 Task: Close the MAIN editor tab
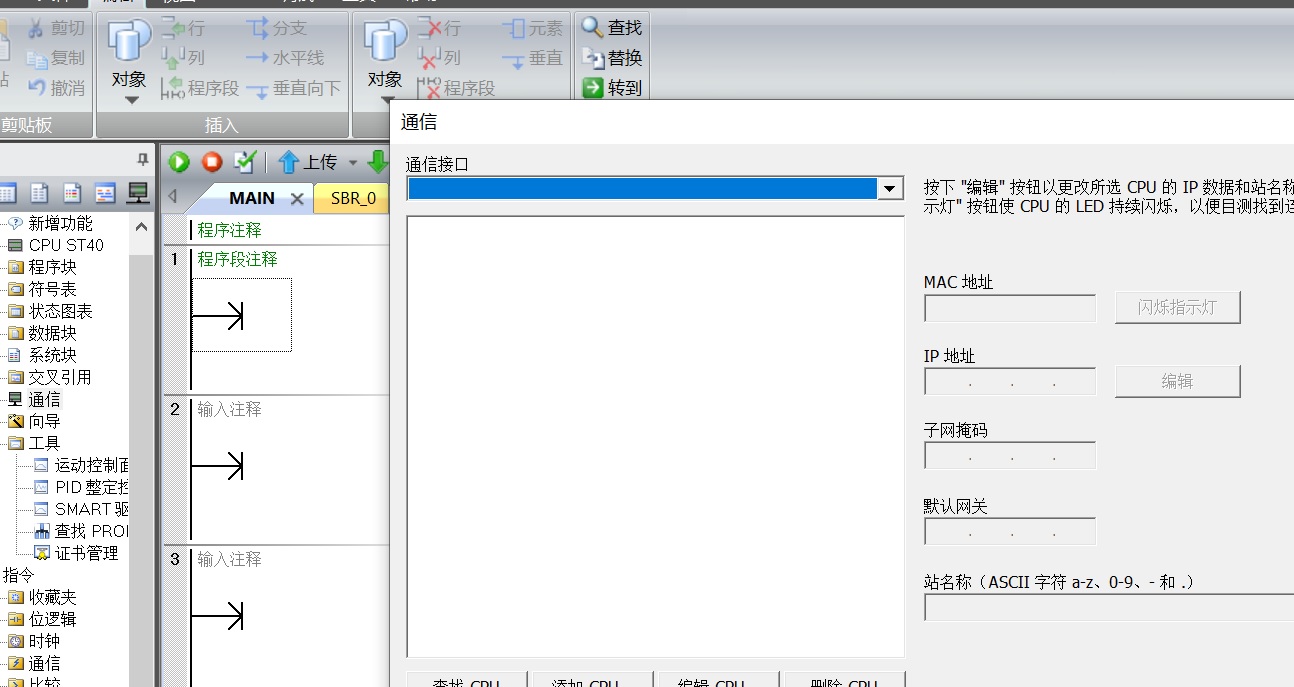coord(297,199)
